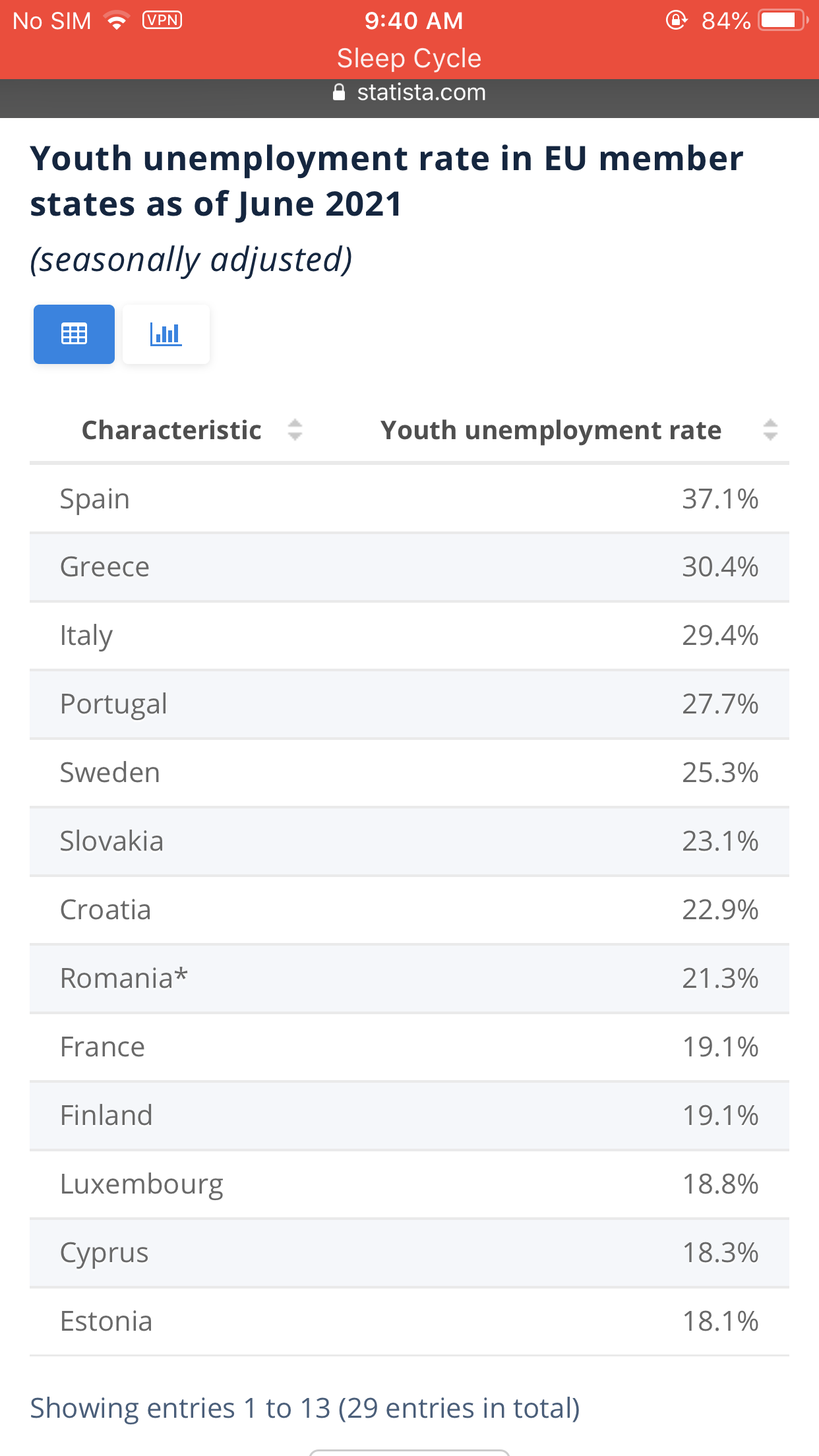Tap the Luxembourg row
This screenshot has width=819, height=1456.
(x=409, y=1184)
